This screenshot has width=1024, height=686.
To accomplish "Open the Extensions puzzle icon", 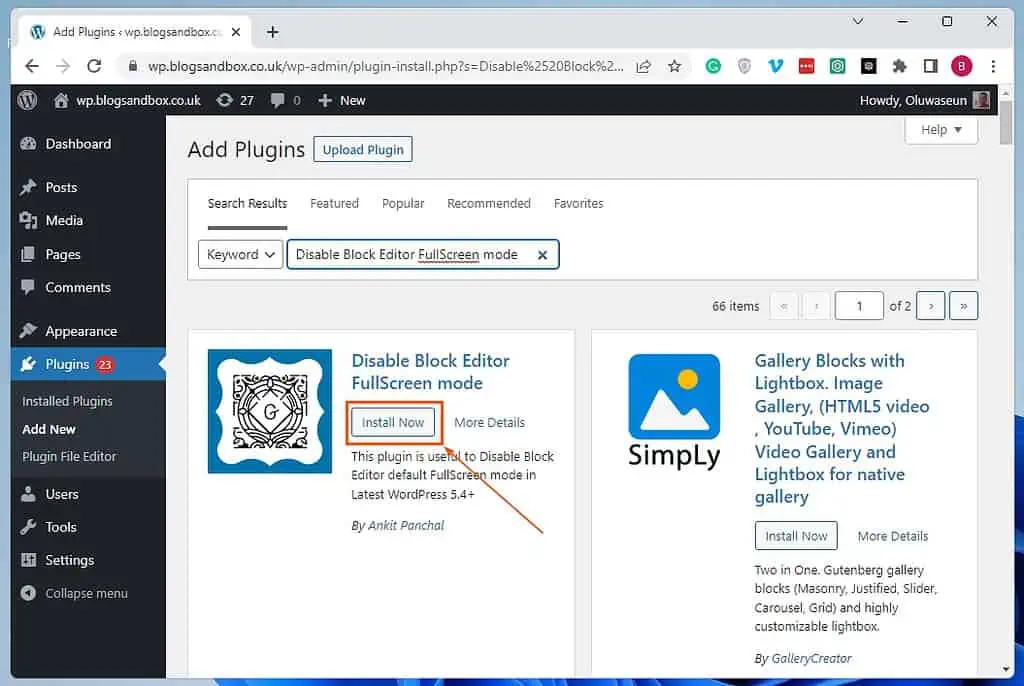I will 900,66.
